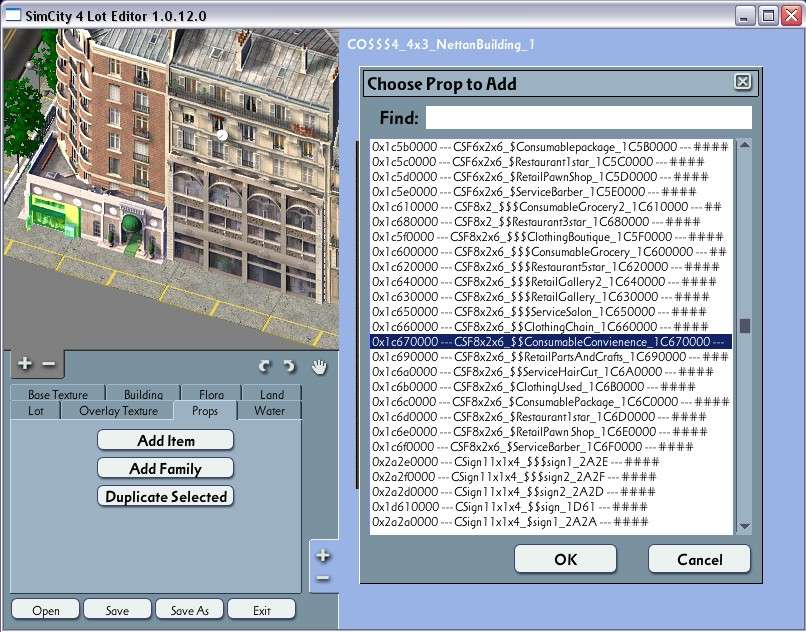Click the minus icon beside the properties panel
Image resolution: width=806 pixels, height=632 pixels.
coord(323,579)
